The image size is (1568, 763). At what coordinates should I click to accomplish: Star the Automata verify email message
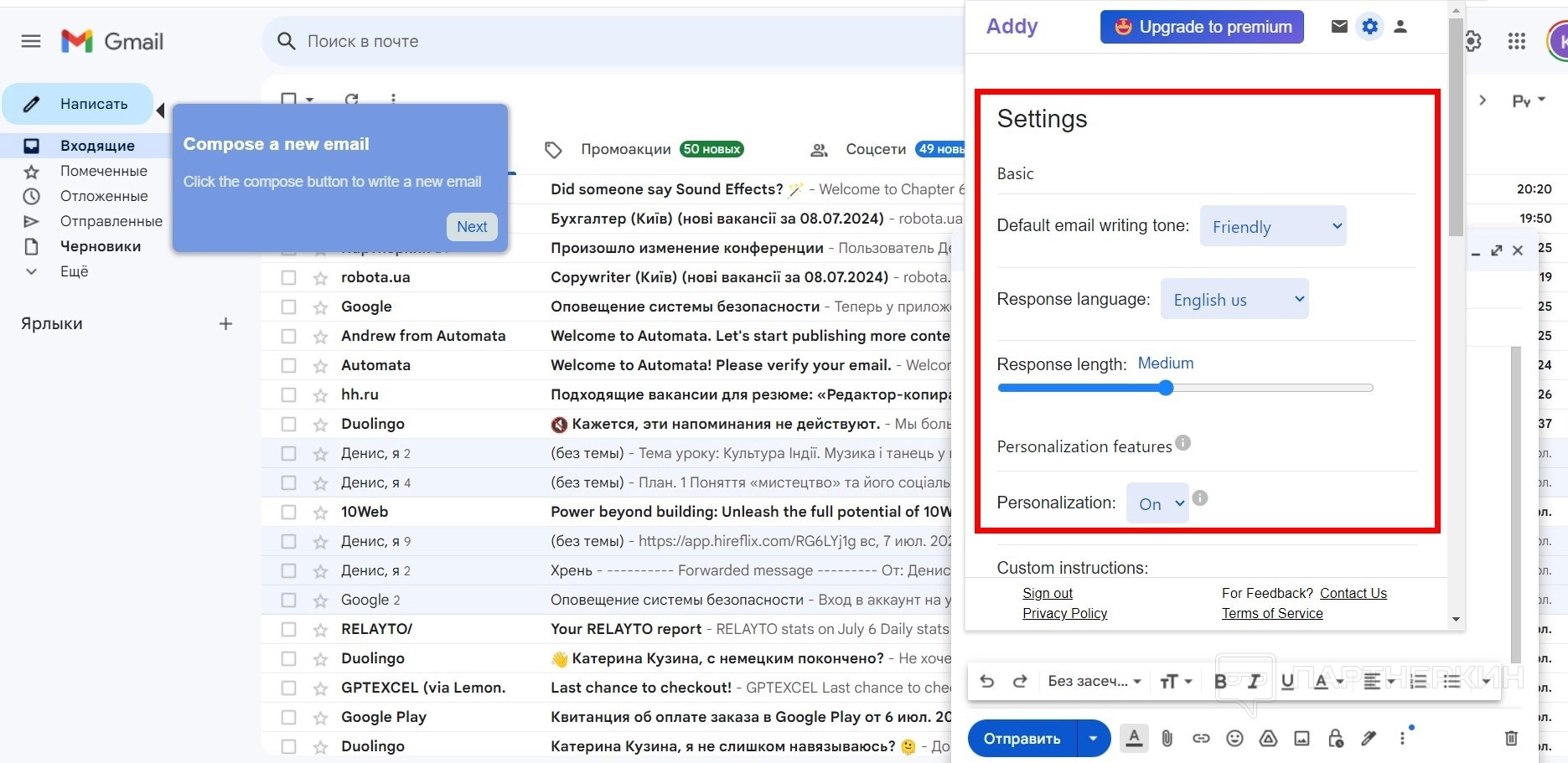tap(320, 365)
